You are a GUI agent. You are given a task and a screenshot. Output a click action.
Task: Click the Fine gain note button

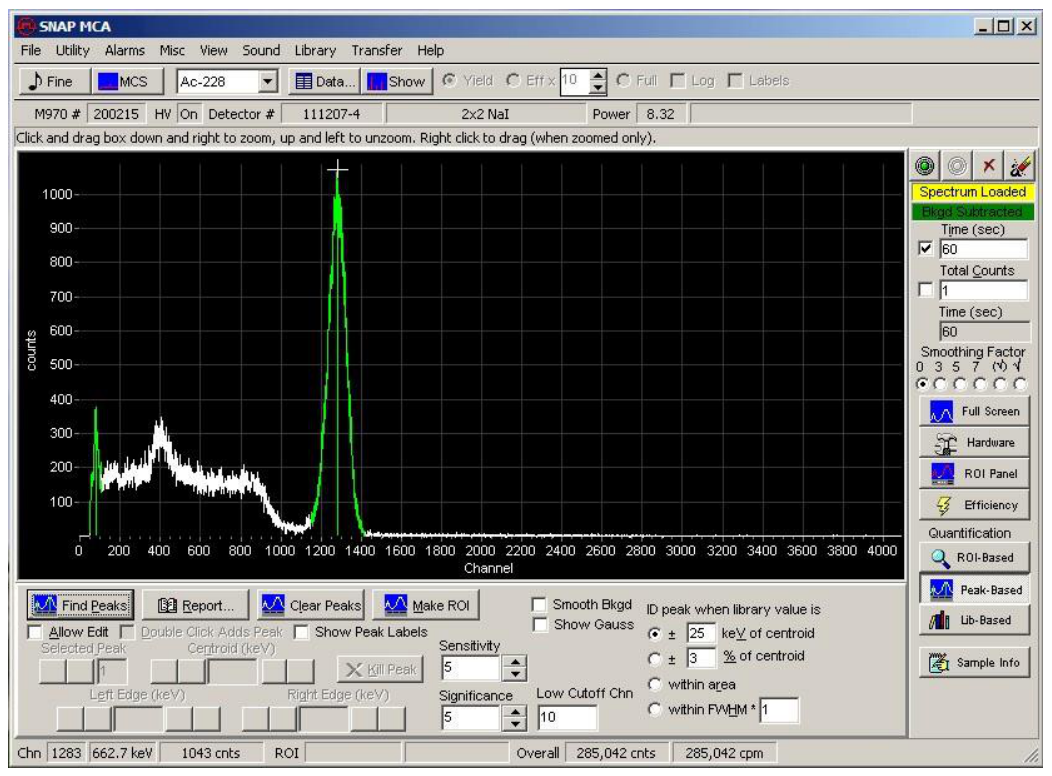pyautogui.click(x=53, y=81)
